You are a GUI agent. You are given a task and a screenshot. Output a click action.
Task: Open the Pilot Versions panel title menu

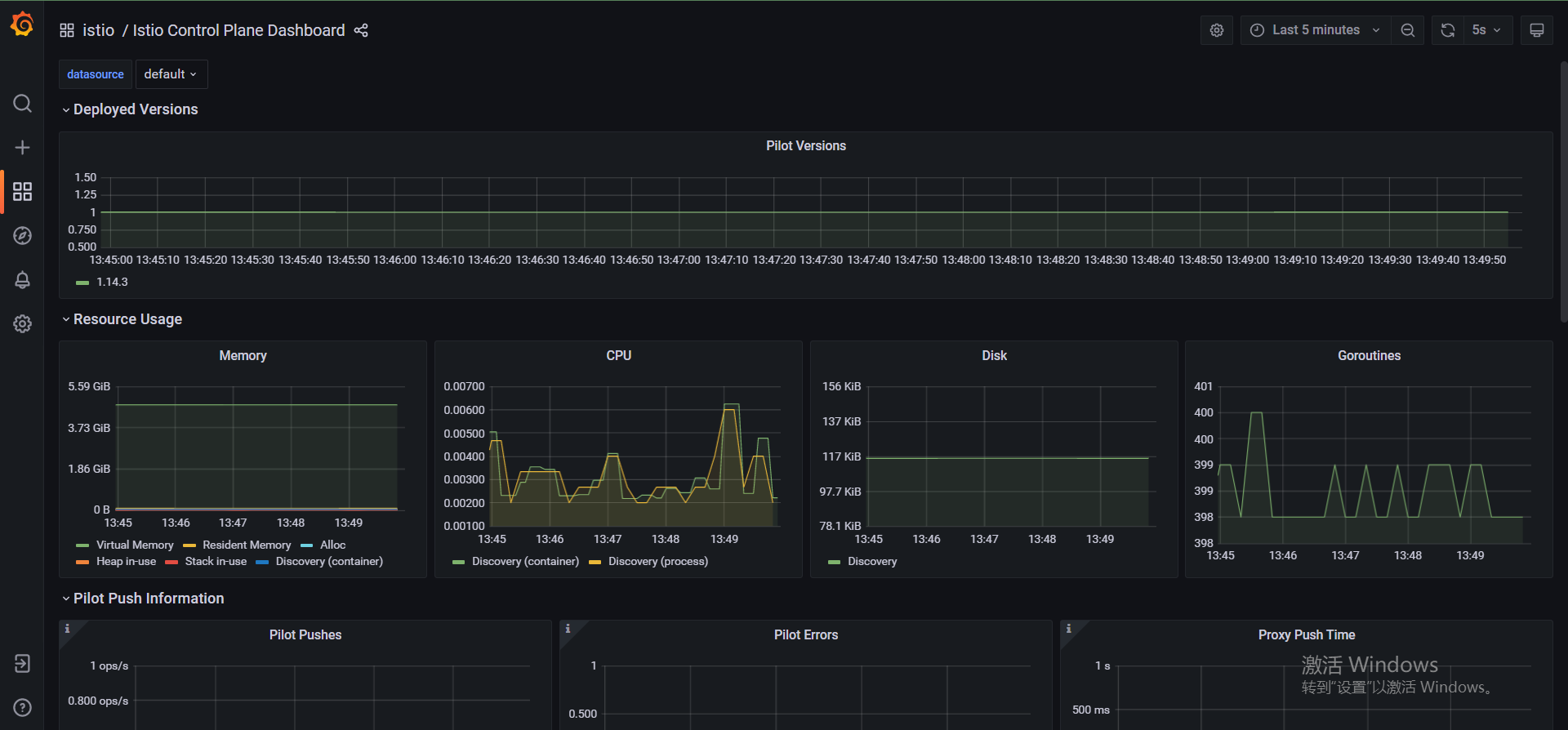coord(806,146)
